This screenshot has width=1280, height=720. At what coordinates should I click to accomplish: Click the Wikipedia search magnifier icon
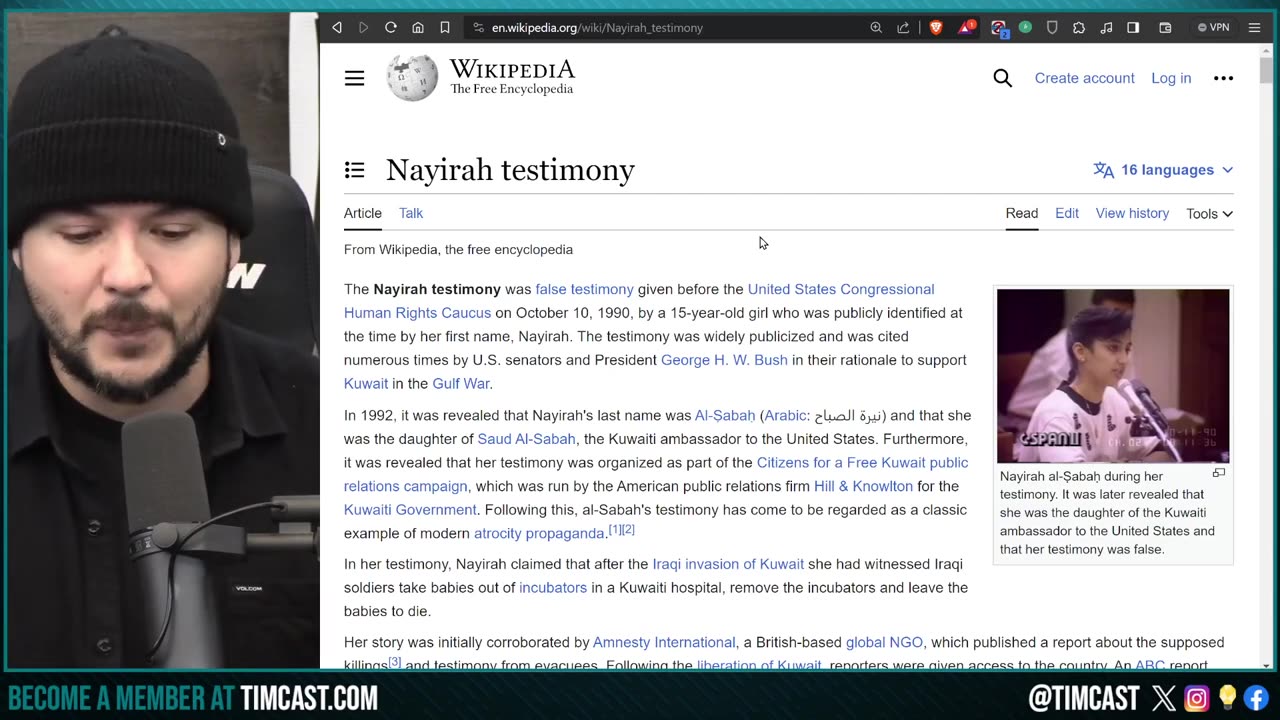click(1002, 78)
